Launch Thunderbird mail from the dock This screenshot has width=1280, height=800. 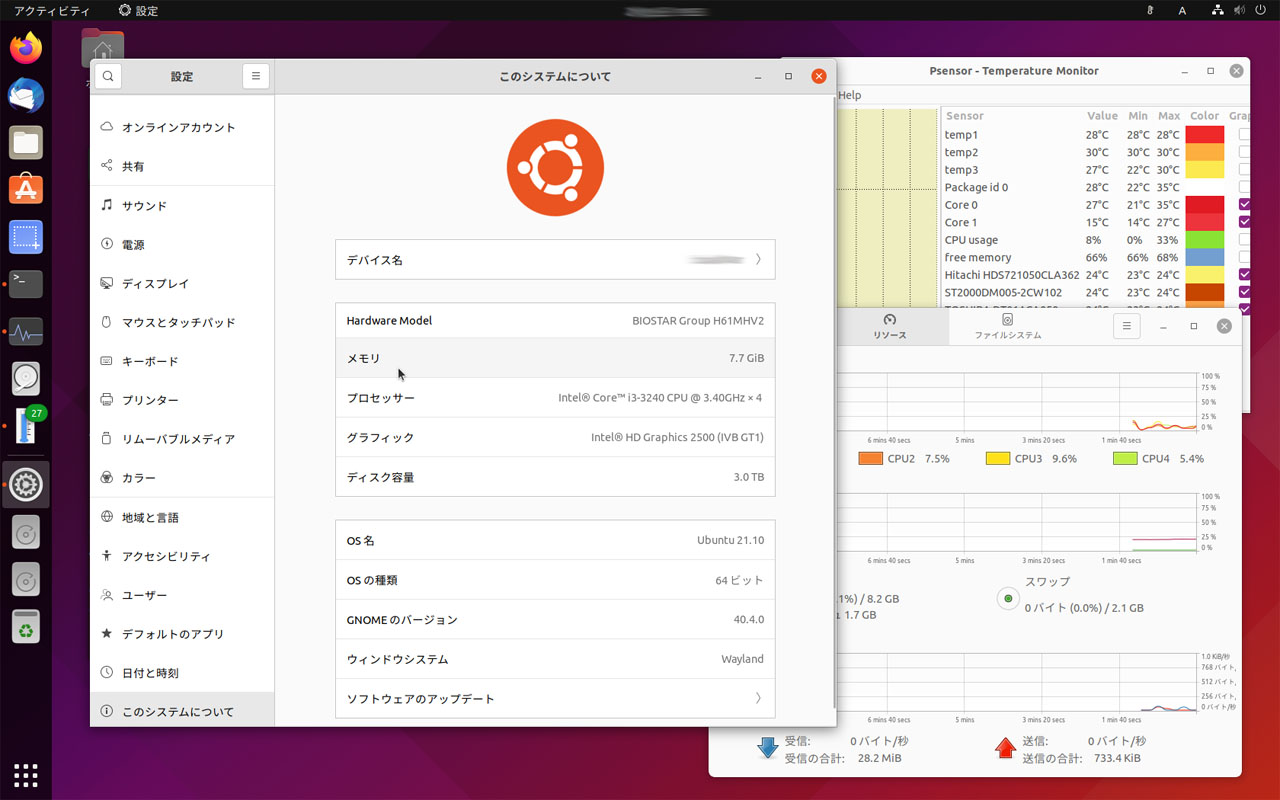[26, 95]
